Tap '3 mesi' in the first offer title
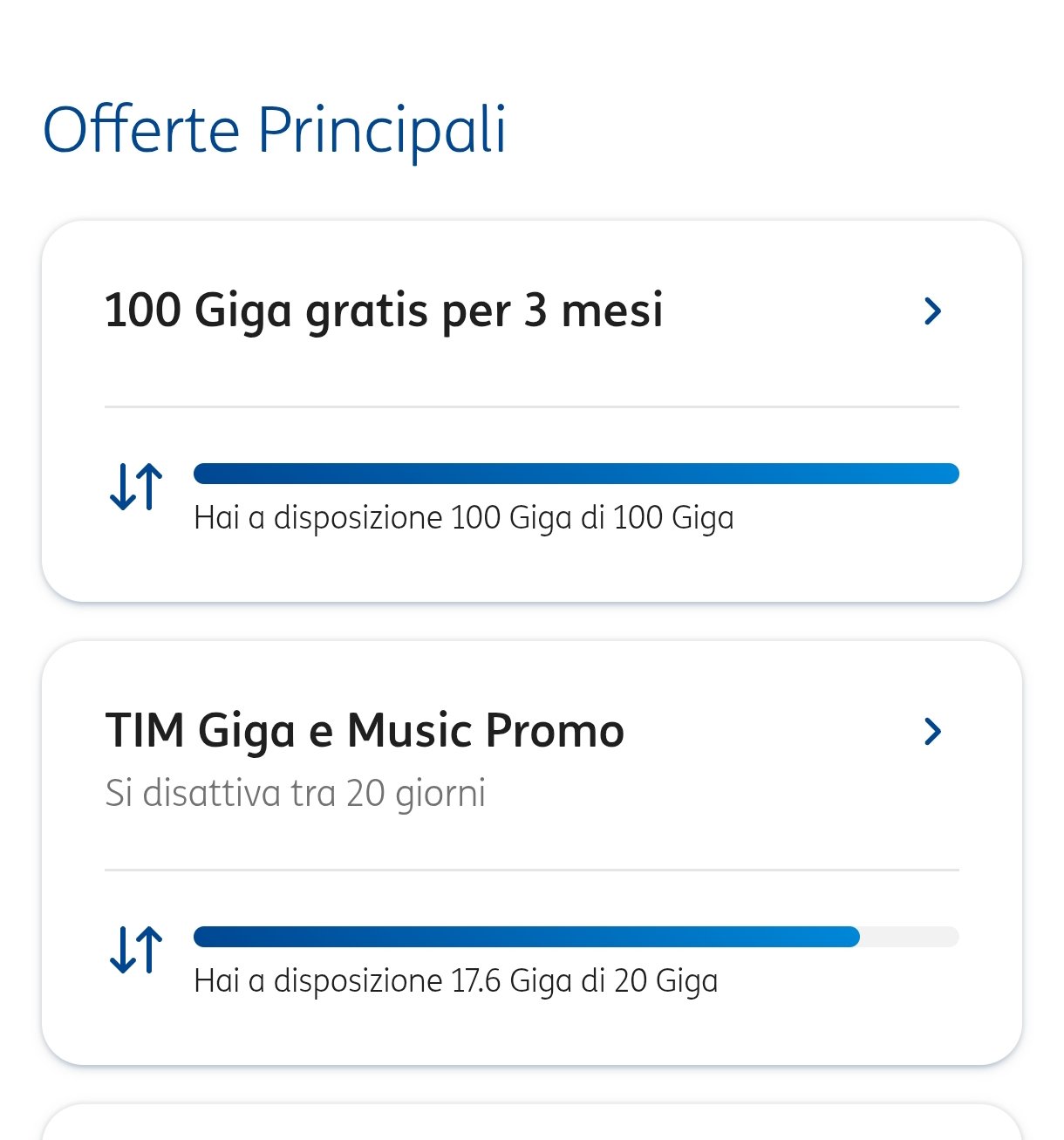Viewport: 1064px width, 1140px height. point(593,311)
